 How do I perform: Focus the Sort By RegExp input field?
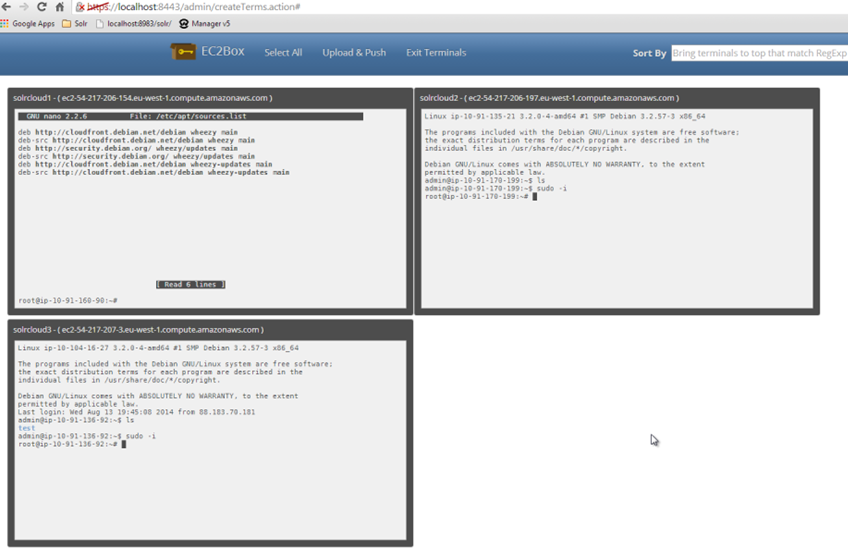759,53
